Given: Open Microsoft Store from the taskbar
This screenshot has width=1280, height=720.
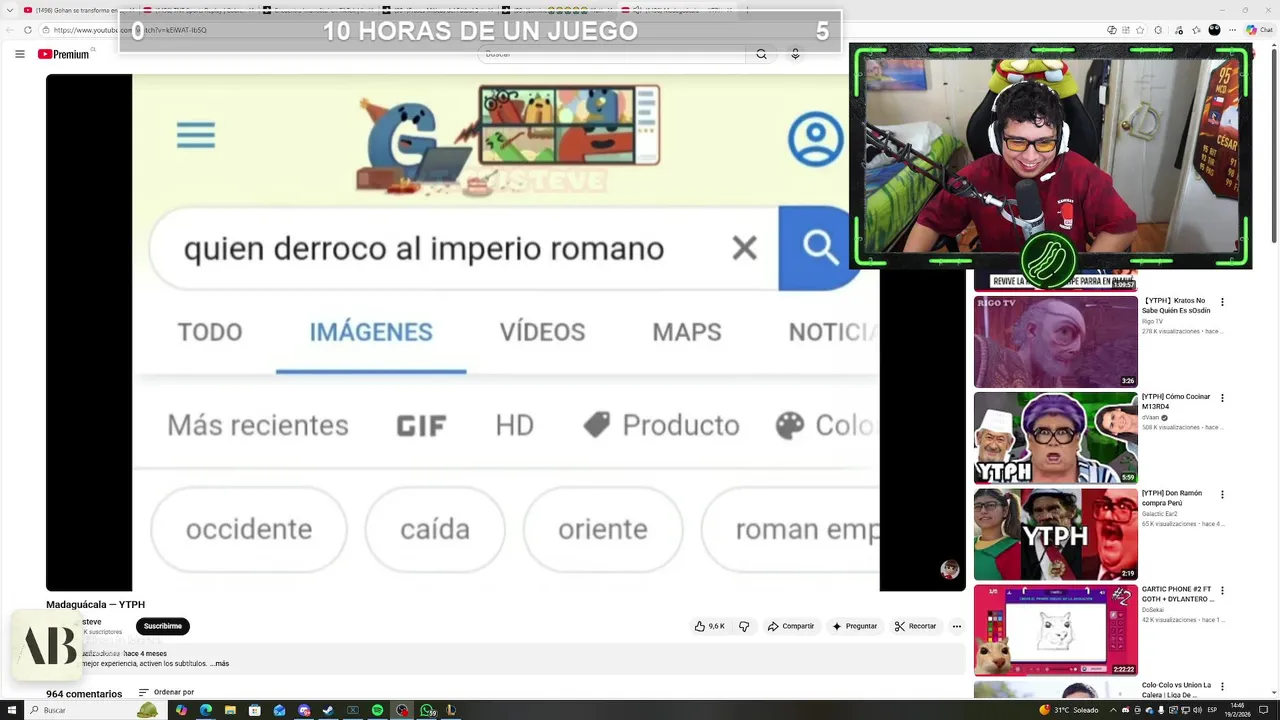Looking at the screenshot, I should click(x=255, y=710).
